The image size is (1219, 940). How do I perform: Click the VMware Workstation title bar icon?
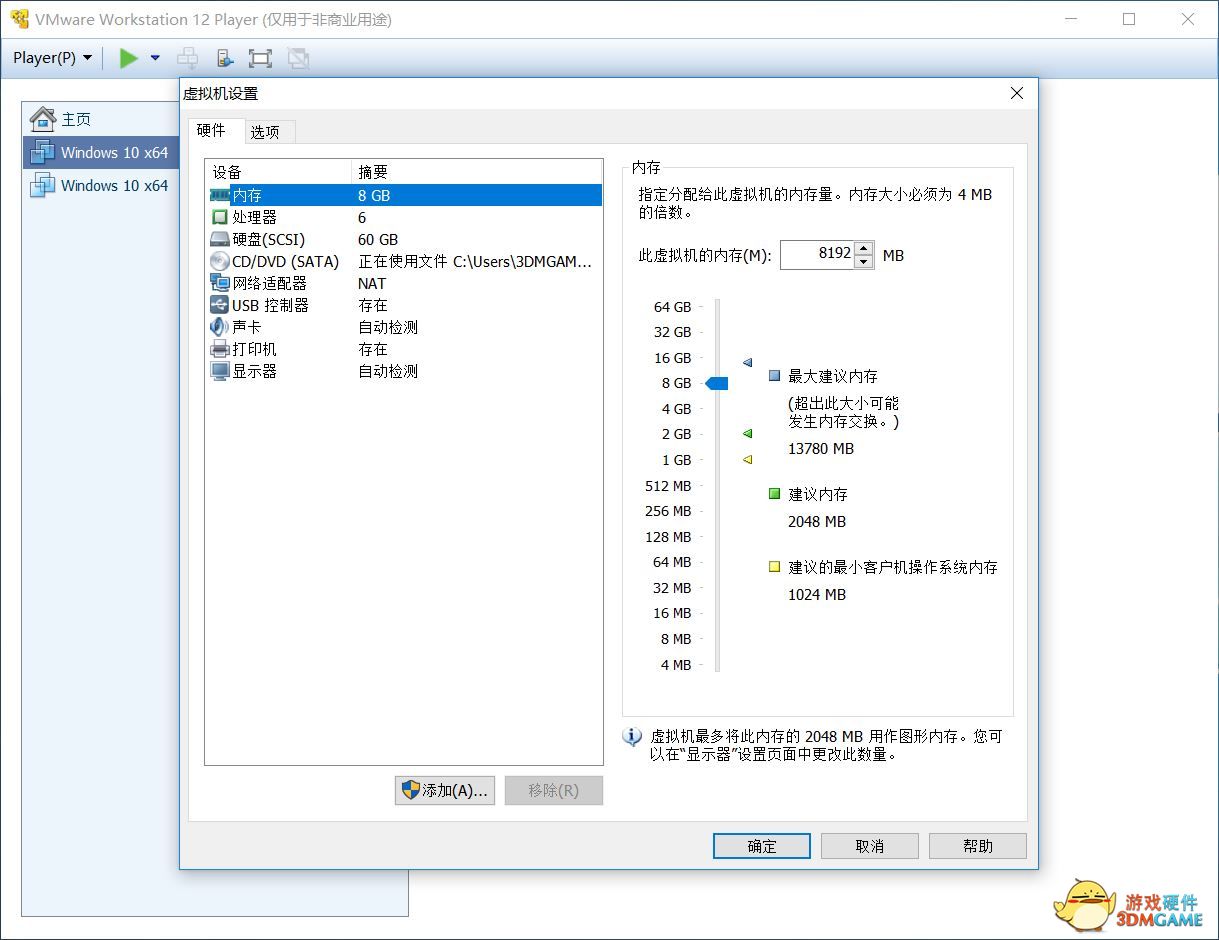pyautogui.click(x=19, y=19)
